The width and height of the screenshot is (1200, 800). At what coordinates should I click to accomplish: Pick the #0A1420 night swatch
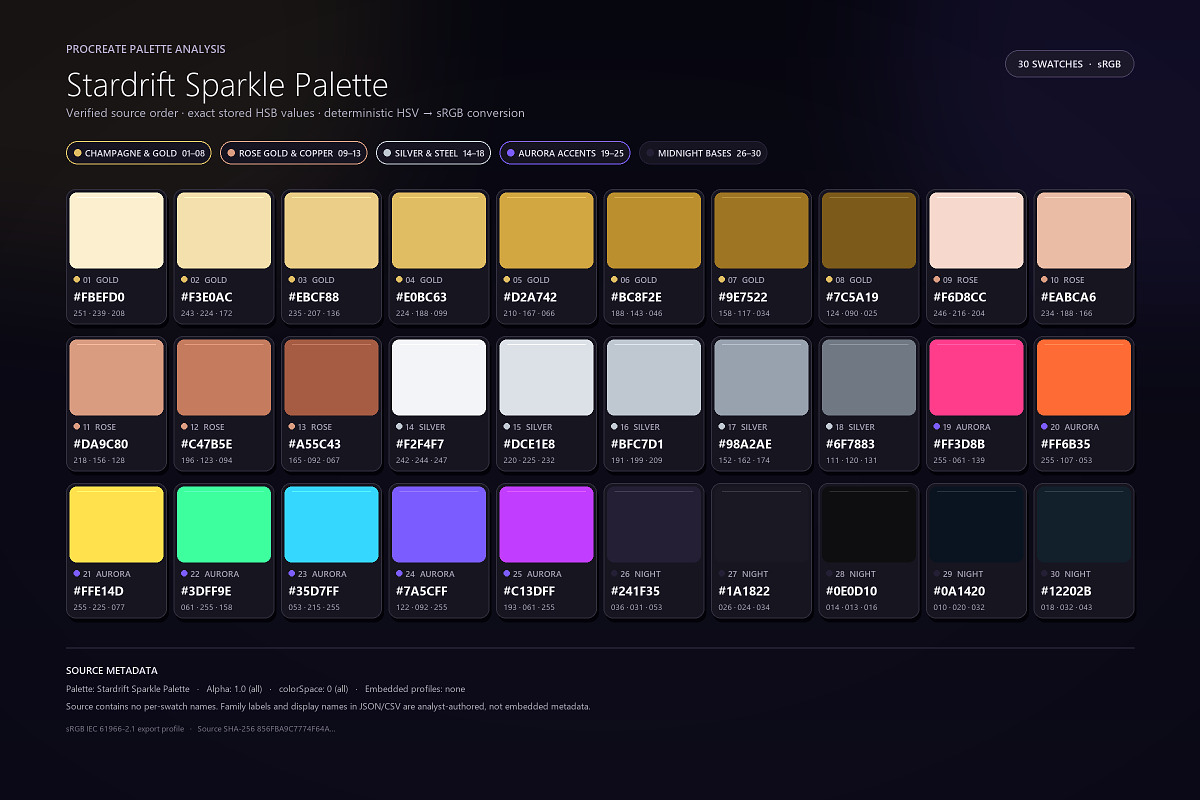(976, 524)
